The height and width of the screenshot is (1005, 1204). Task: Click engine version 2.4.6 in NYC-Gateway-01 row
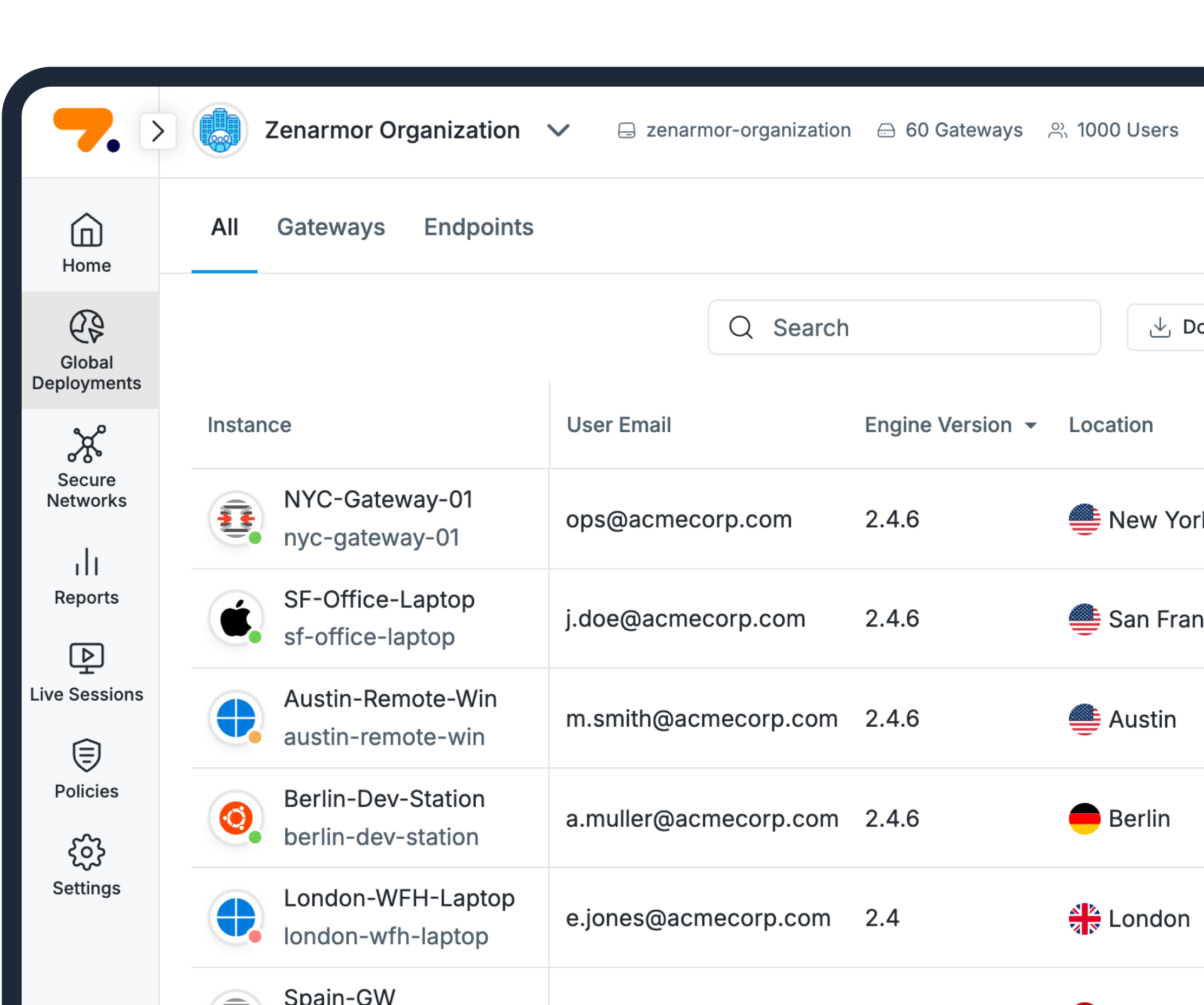892,519
